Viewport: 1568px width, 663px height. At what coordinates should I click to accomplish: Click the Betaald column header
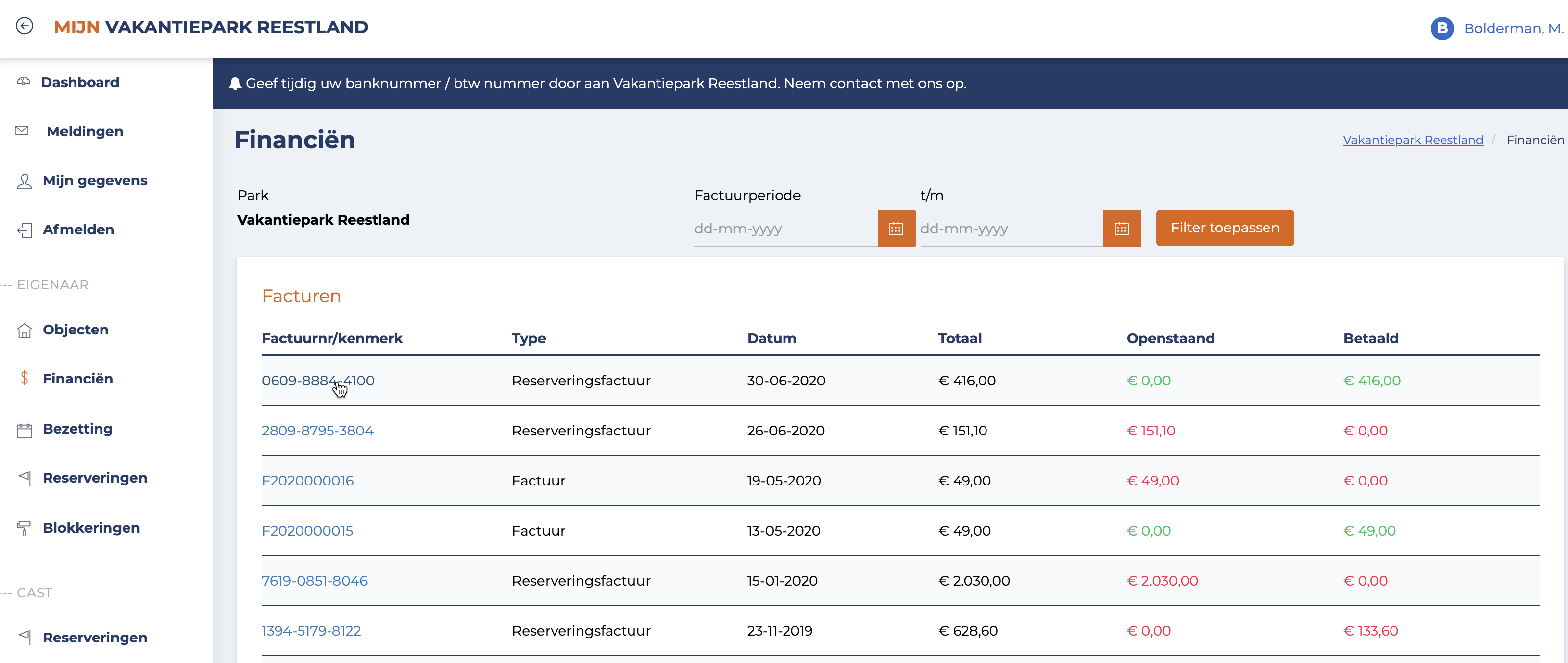coord(1370,338)
